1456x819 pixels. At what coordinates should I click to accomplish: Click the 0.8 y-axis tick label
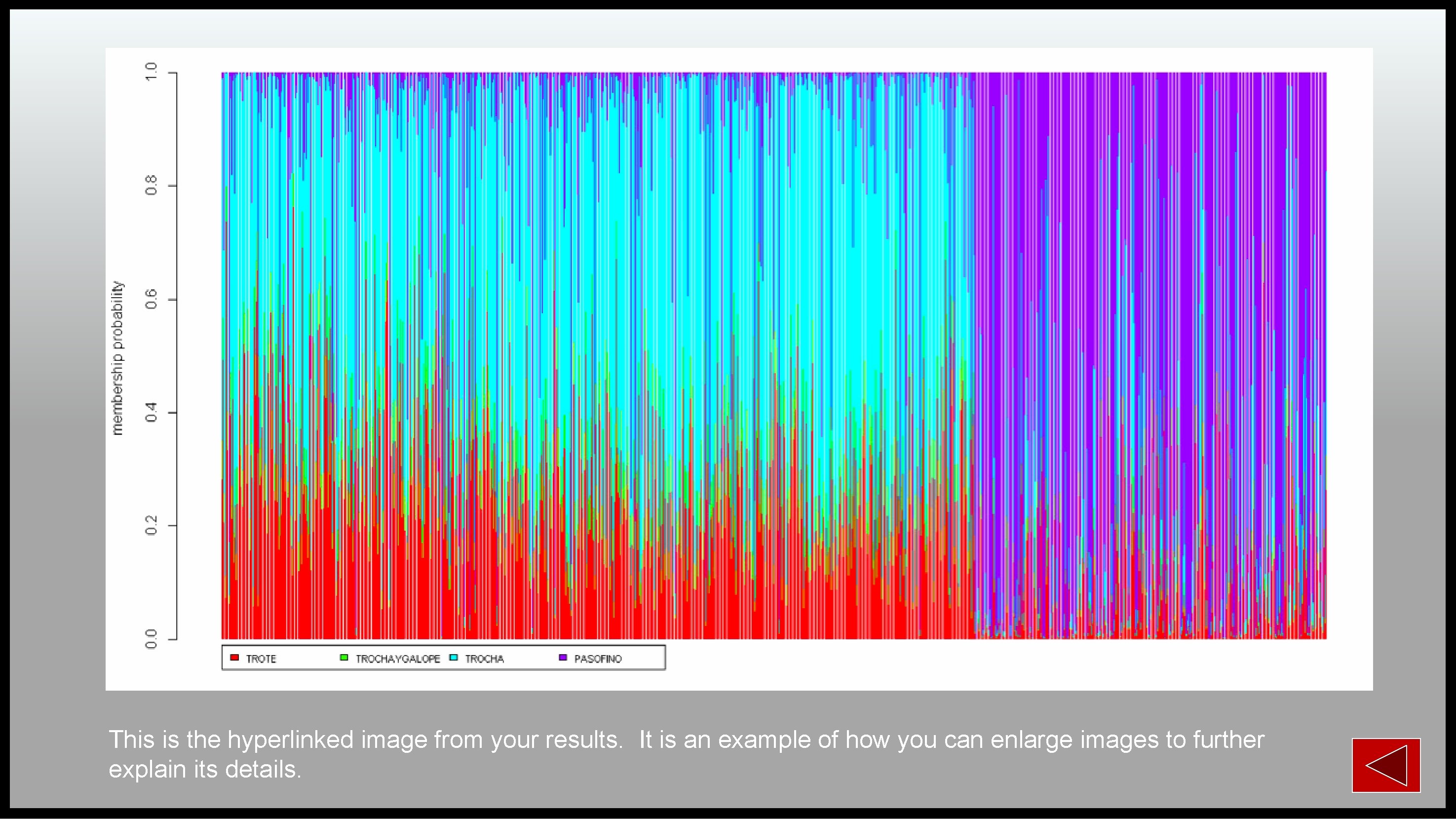click(x=151, y=186)
